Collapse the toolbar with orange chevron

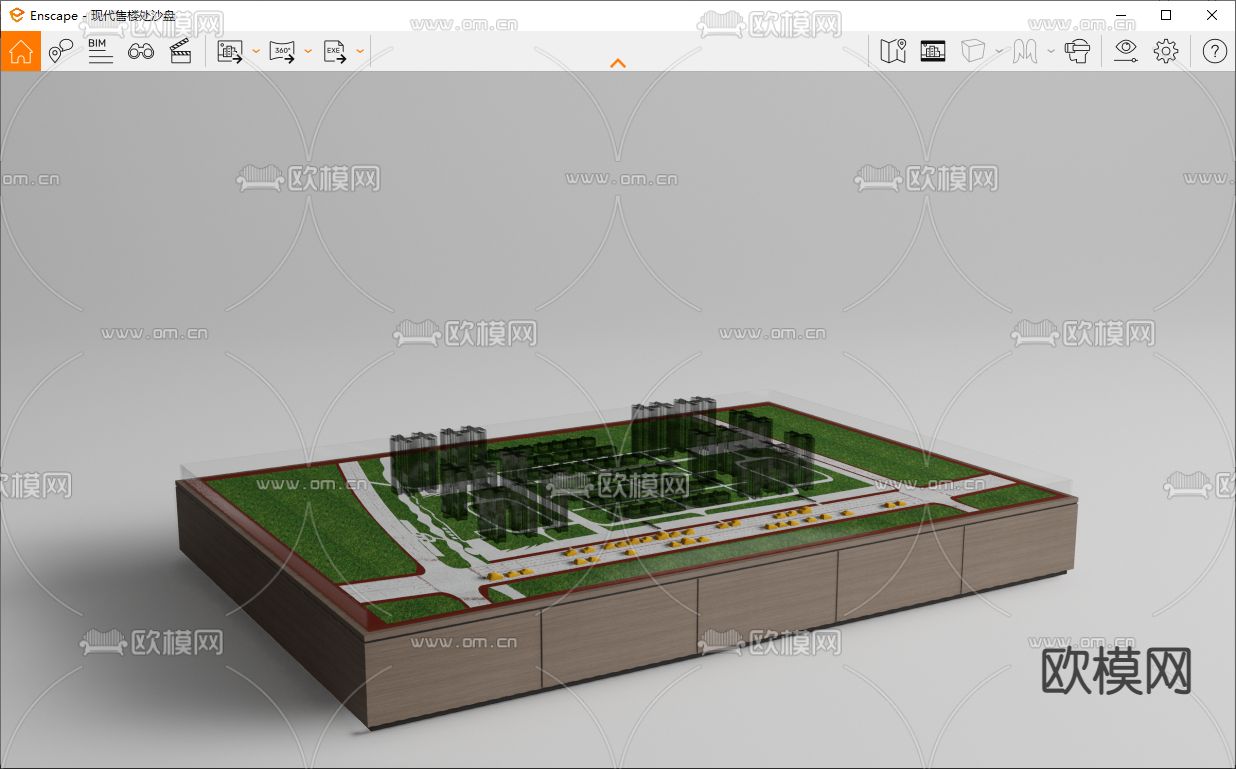click(618, 63)
